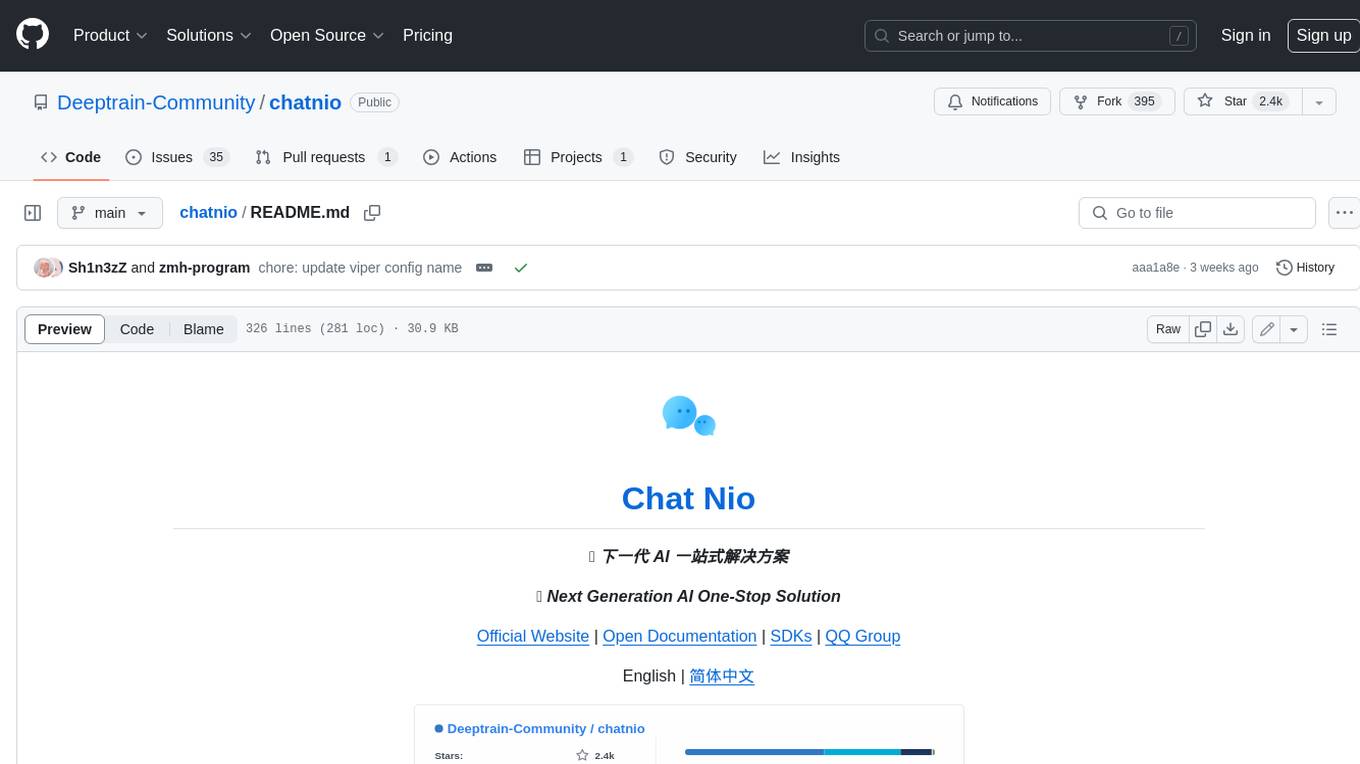Open the star lists dropdown arrow
Screen dimensions: 1360x764
(1319, 102)
